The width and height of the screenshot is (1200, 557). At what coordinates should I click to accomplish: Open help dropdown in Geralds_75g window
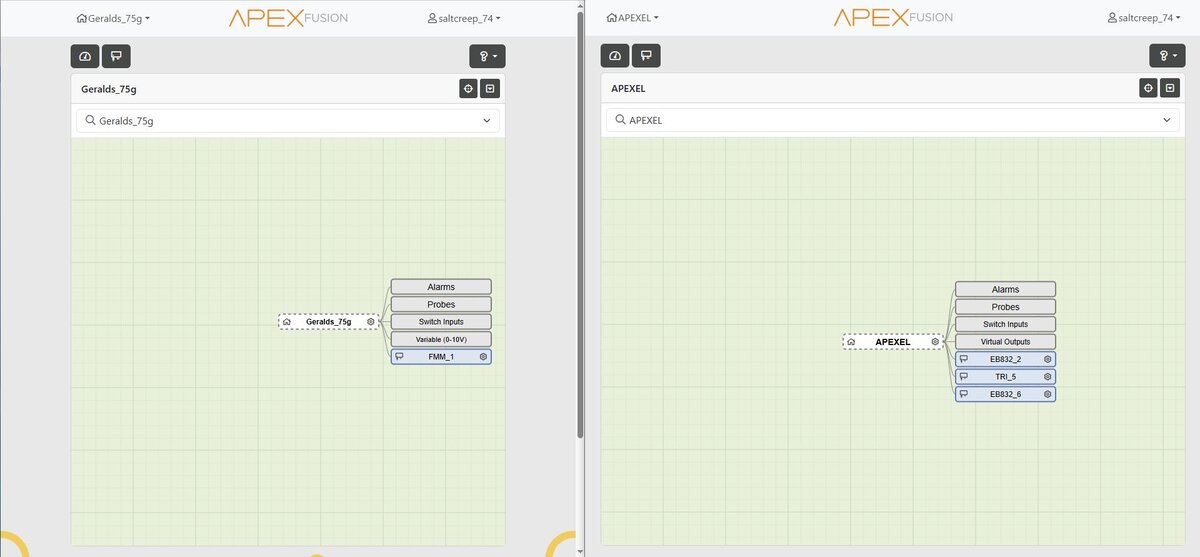coord(487,56)
